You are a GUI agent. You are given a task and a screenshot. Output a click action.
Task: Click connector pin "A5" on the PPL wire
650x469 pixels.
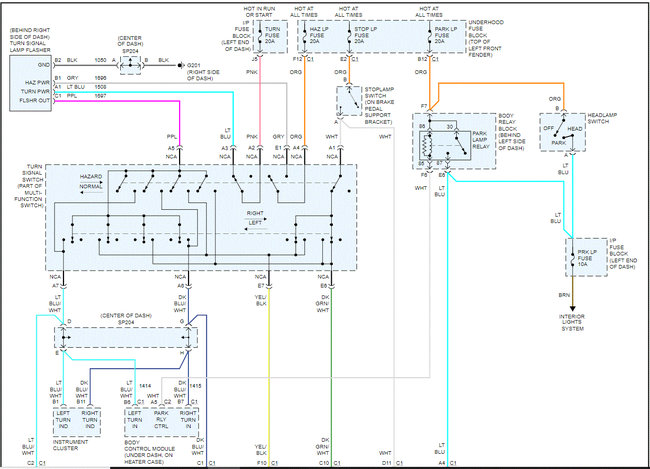(x=171, y=148)
